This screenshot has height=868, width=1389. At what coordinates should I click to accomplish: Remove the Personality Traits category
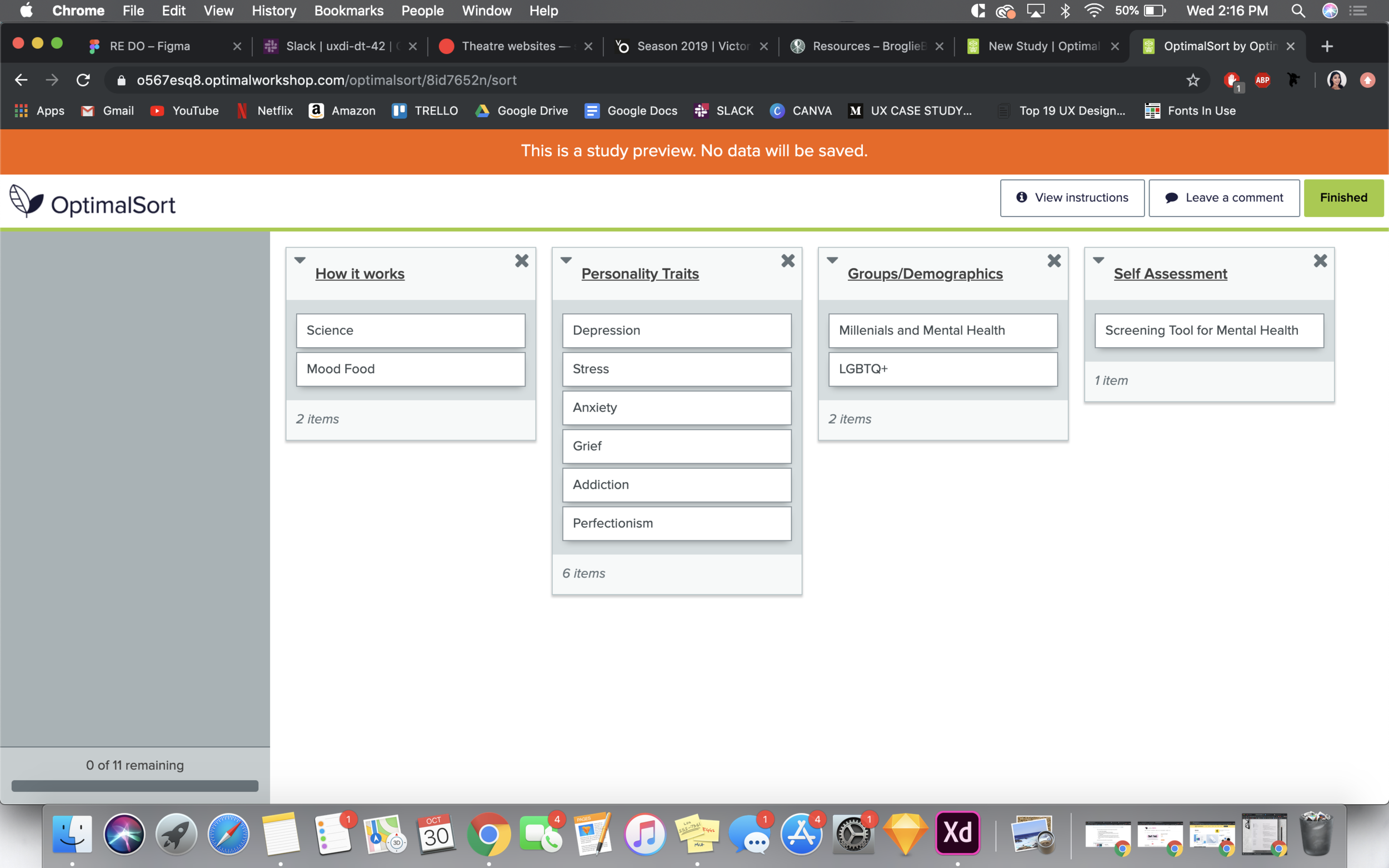tap(788, 261)
